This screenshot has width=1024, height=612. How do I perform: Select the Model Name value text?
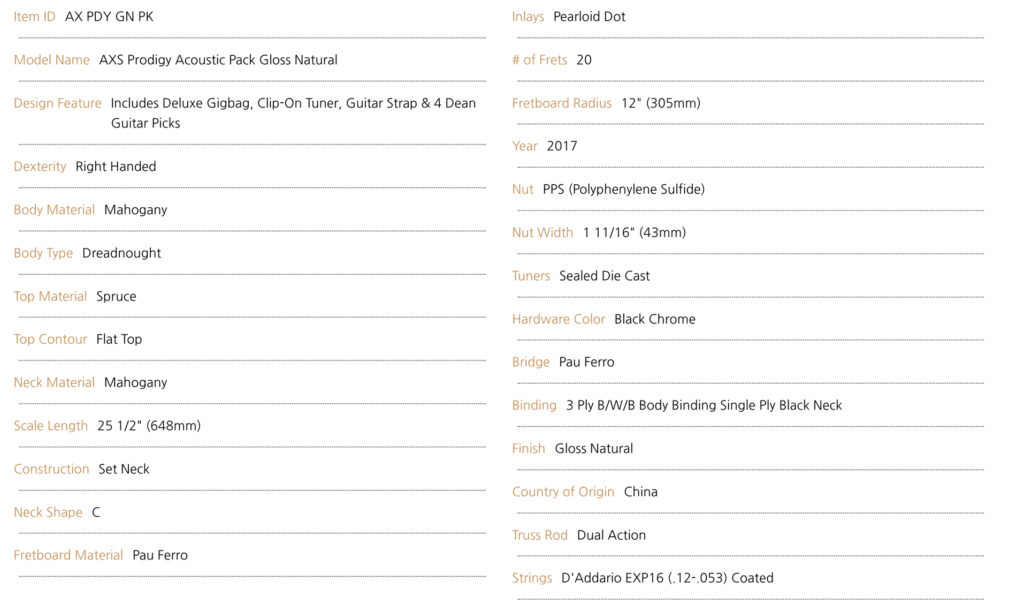pyautogui.click(x=218, y=60)
